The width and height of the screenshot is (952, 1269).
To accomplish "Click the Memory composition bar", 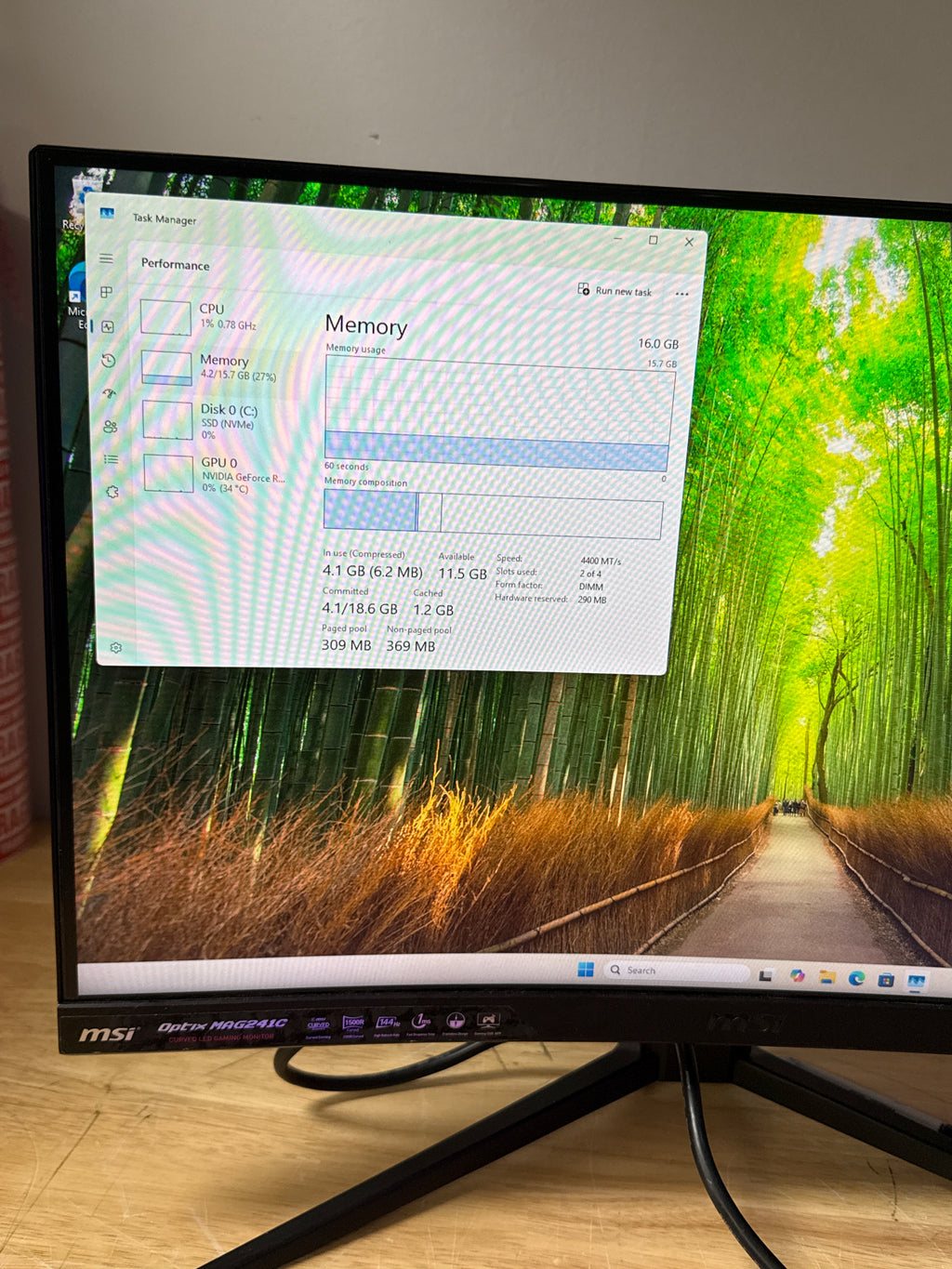I will [x=493, y=515].
